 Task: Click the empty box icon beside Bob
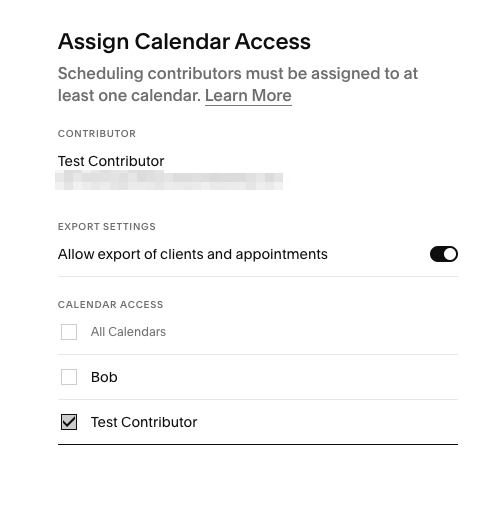[x=69, y=377]
